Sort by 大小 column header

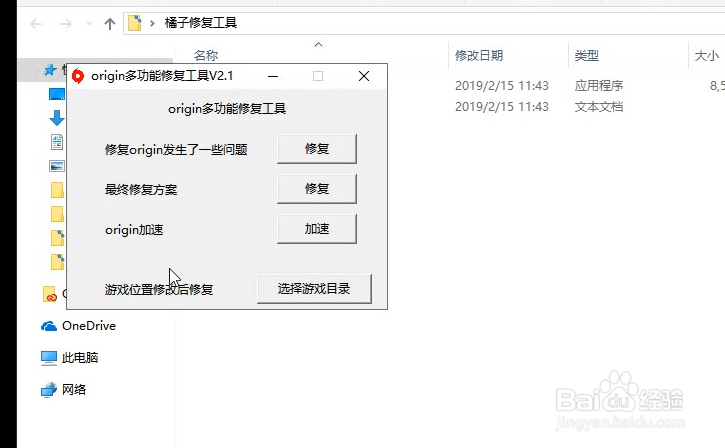tap(707, 56)
